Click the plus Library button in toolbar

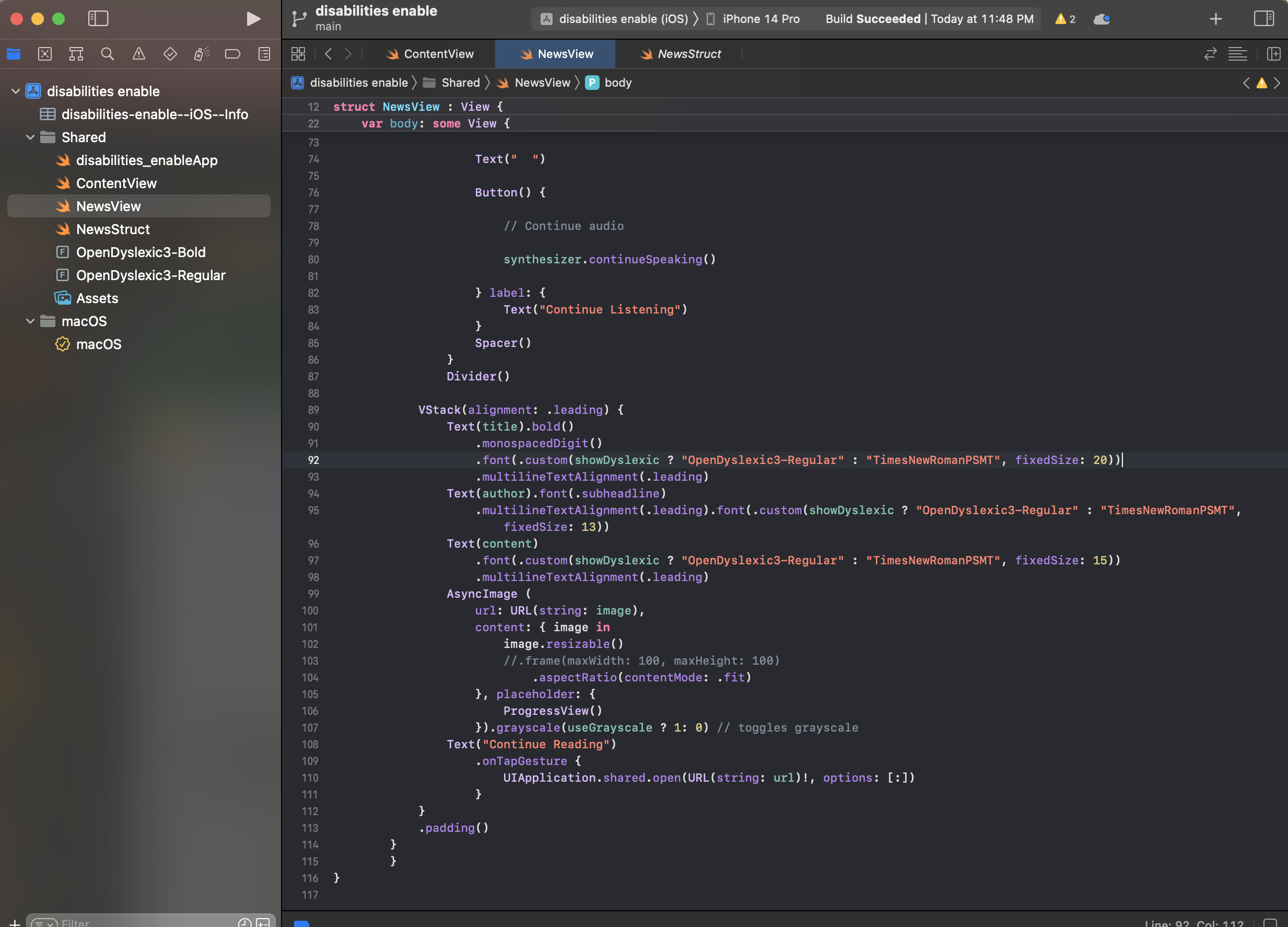point(1215,19)
